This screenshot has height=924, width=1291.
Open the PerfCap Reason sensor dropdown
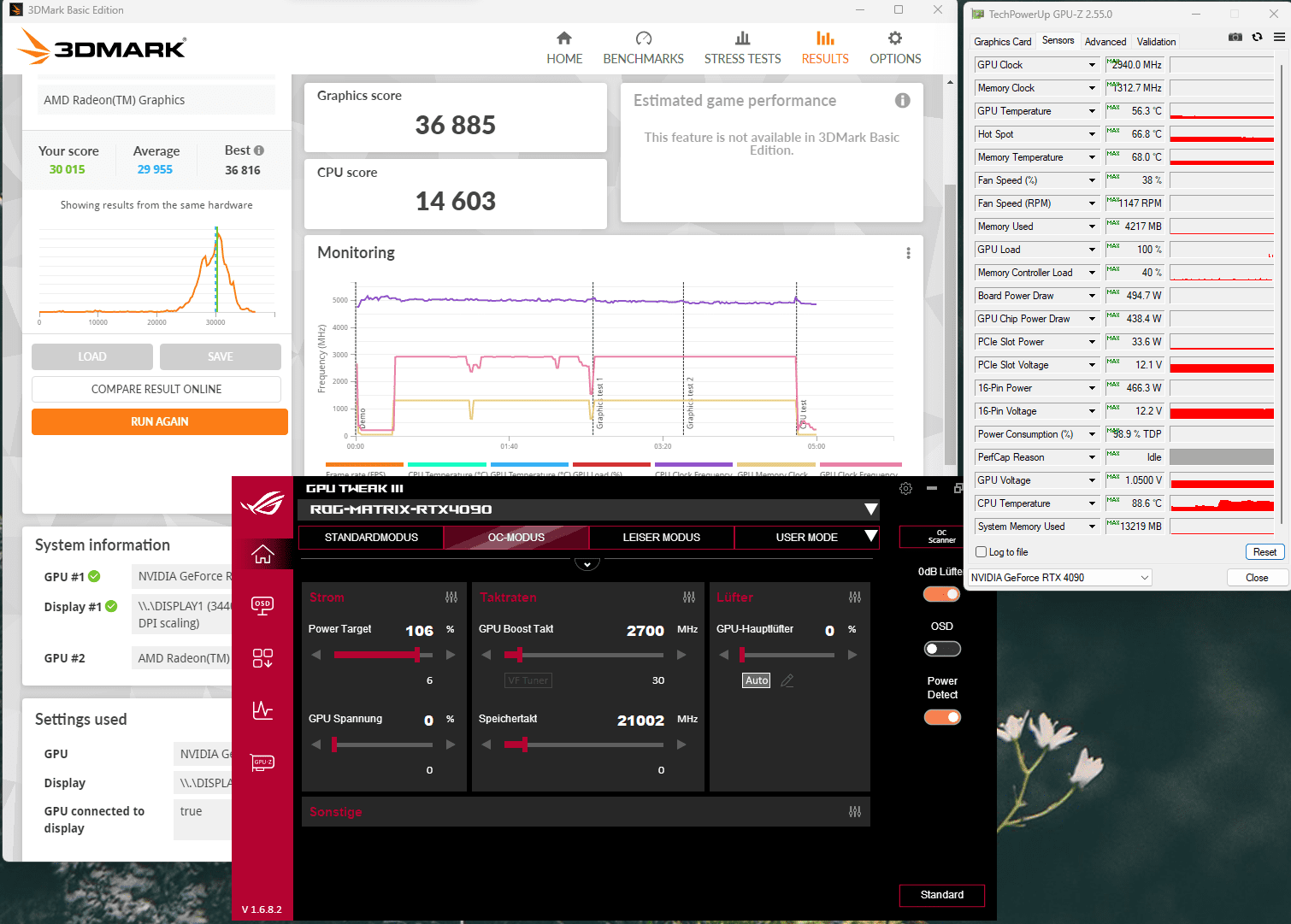click(x=1092, y=457)
